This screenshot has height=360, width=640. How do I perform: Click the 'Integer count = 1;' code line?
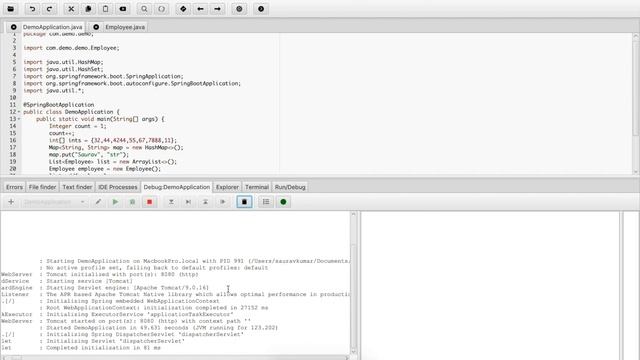[78, 126]
